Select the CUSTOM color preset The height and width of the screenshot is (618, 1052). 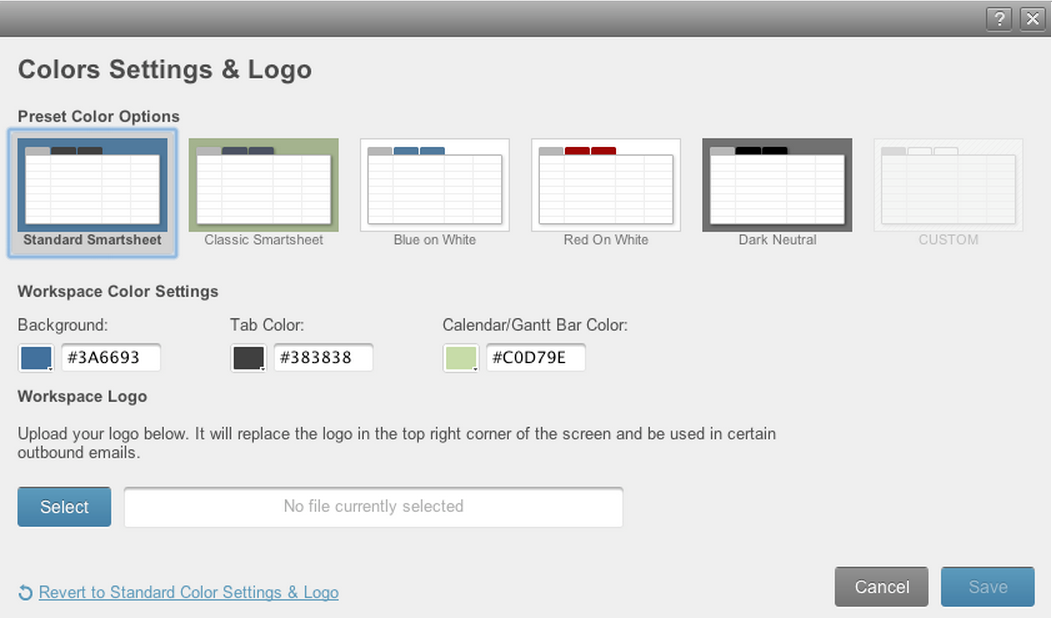[x=948, y=193]
